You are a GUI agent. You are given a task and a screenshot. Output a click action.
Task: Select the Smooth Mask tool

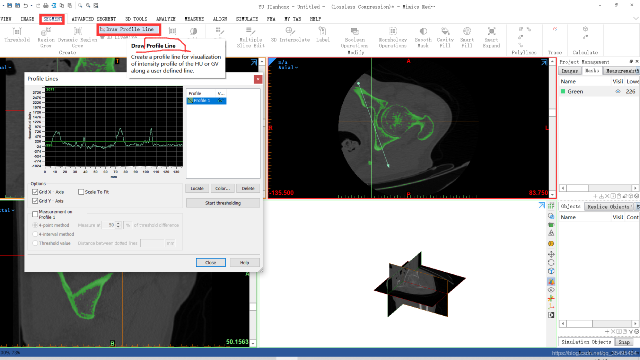pos(423,37)
